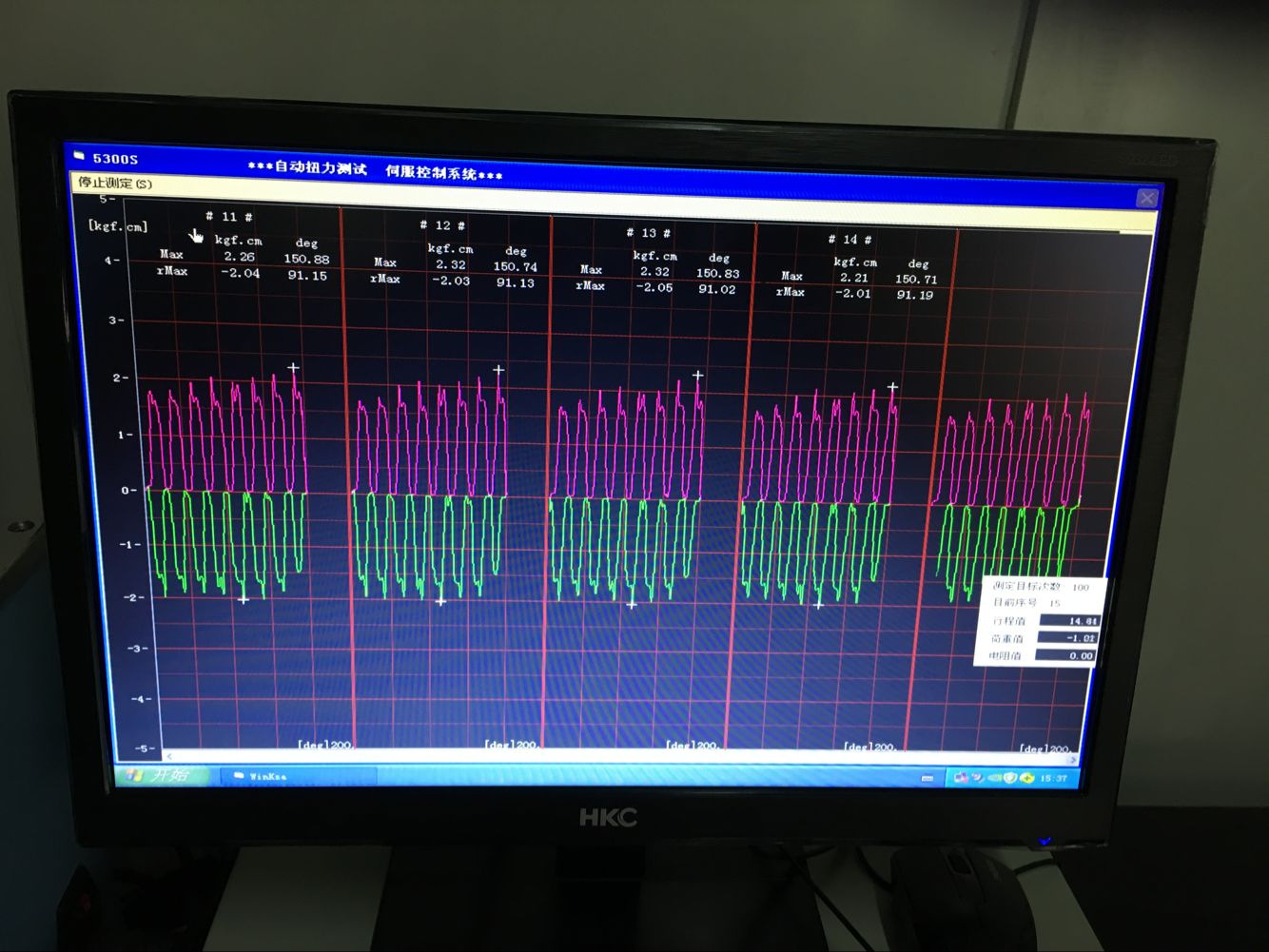The width and height of the screenshot is (1269, 952).
Task: Click the rMax angle value 91.13
Action: [515, 282]
